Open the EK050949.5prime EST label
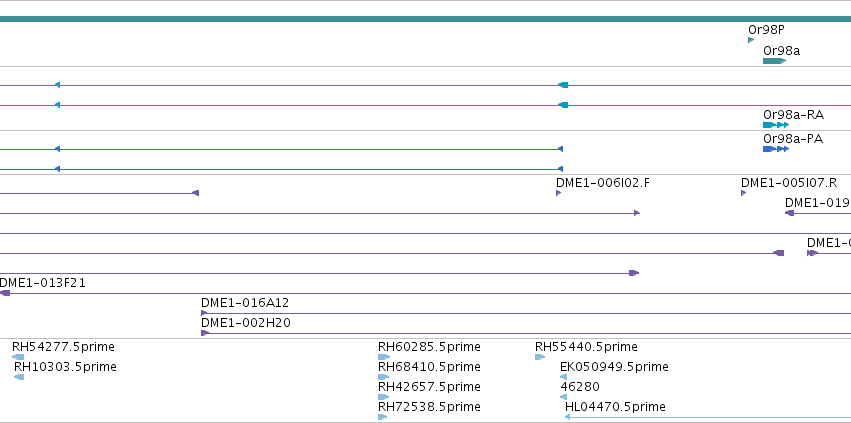The height and width of the screenshot is (423, 851). tap(614, 367)
